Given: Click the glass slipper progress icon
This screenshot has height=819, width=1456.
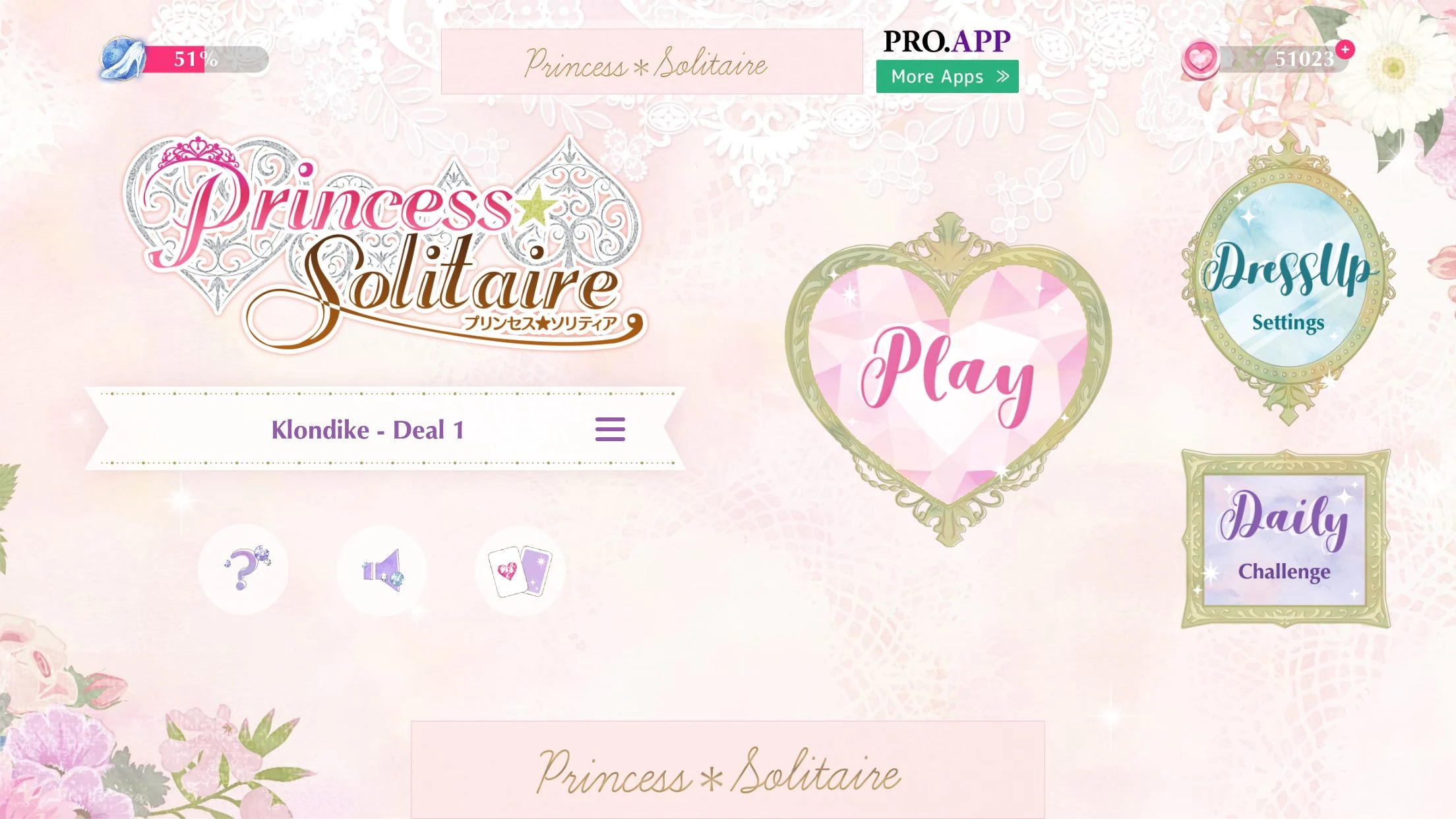Looking at the screenshot, I should click(x=123, y=59).
